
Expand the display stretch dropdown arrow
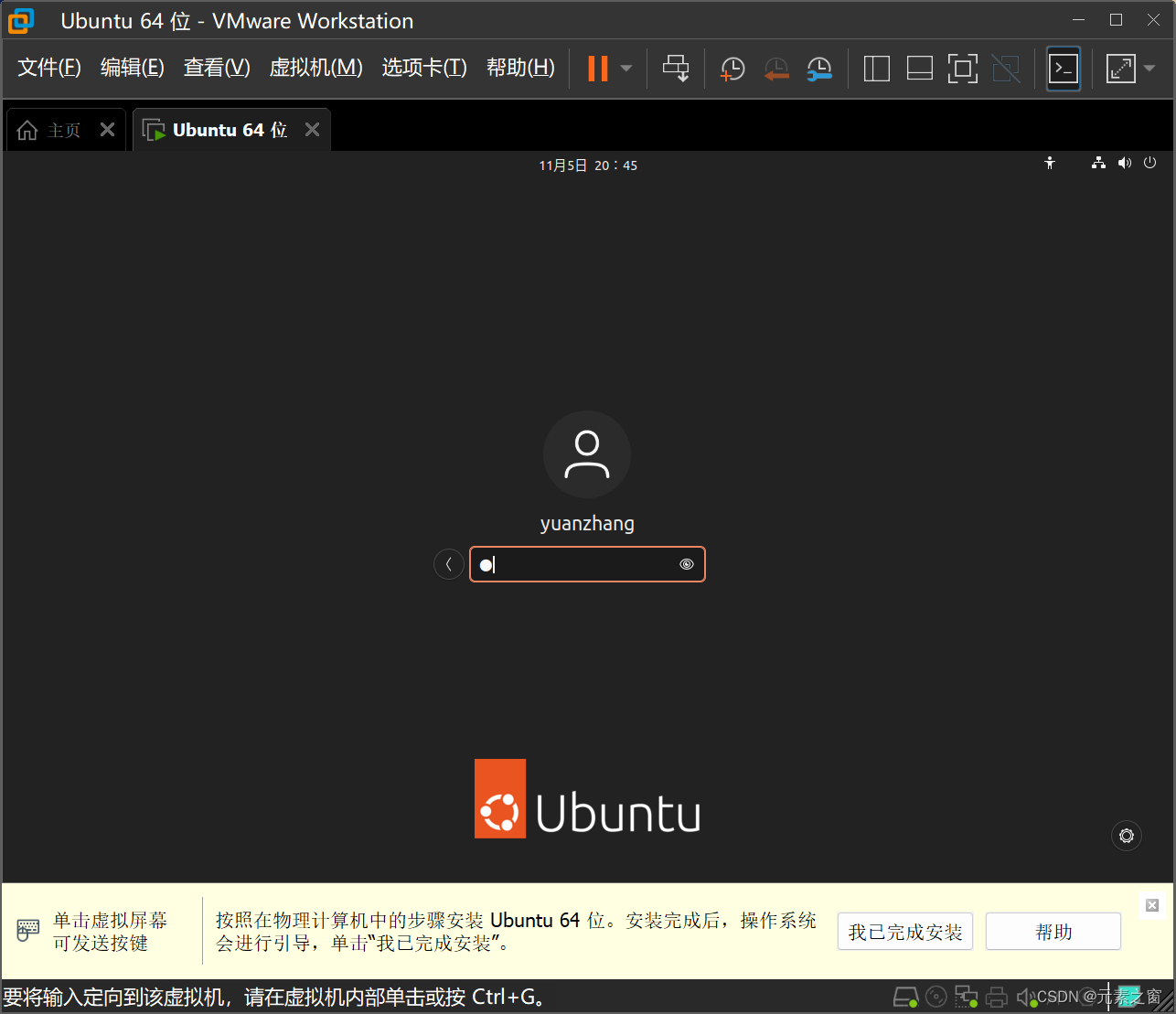coord(1150,69)
